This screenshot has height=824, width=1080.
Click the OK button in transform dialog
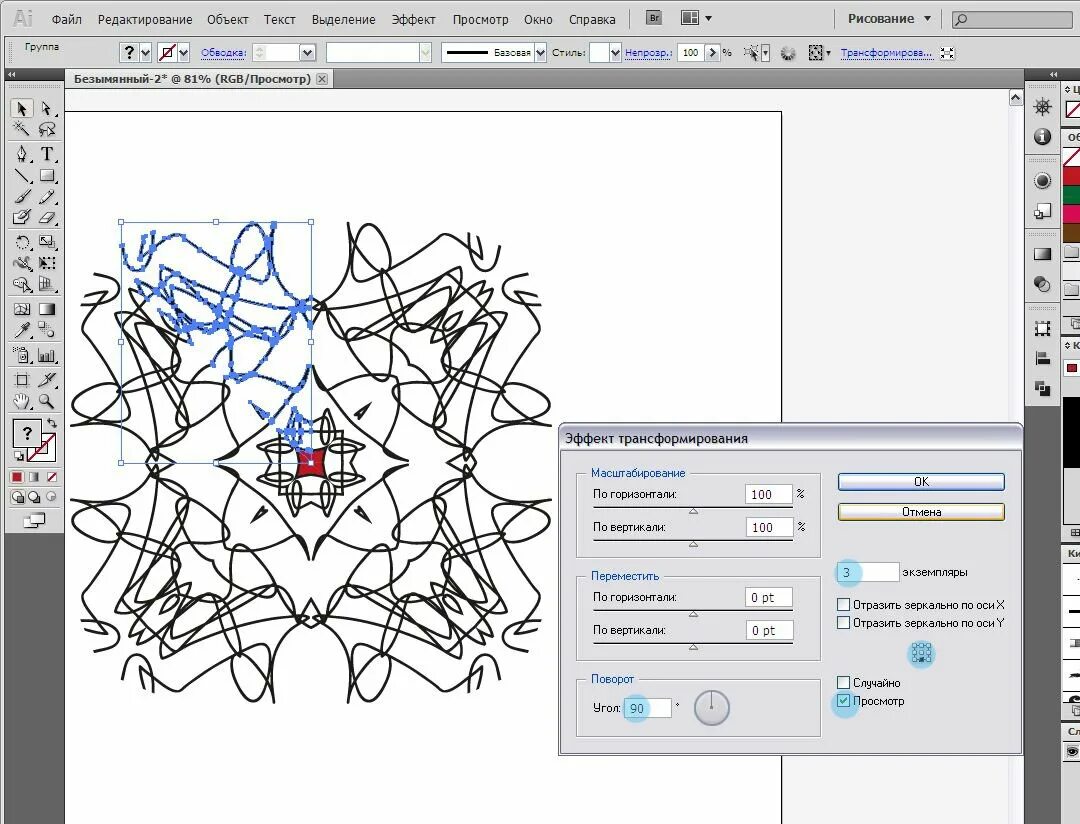[921, 482]
